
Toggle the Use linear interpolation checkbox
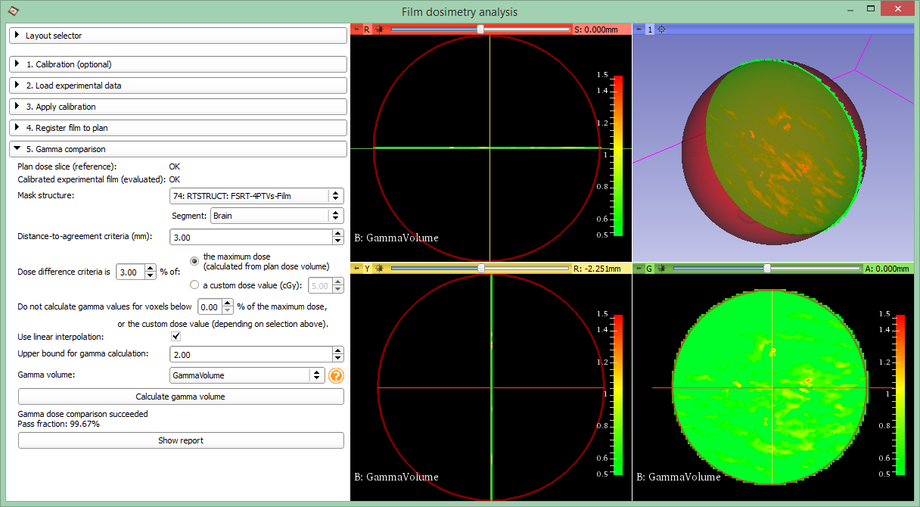177,337
